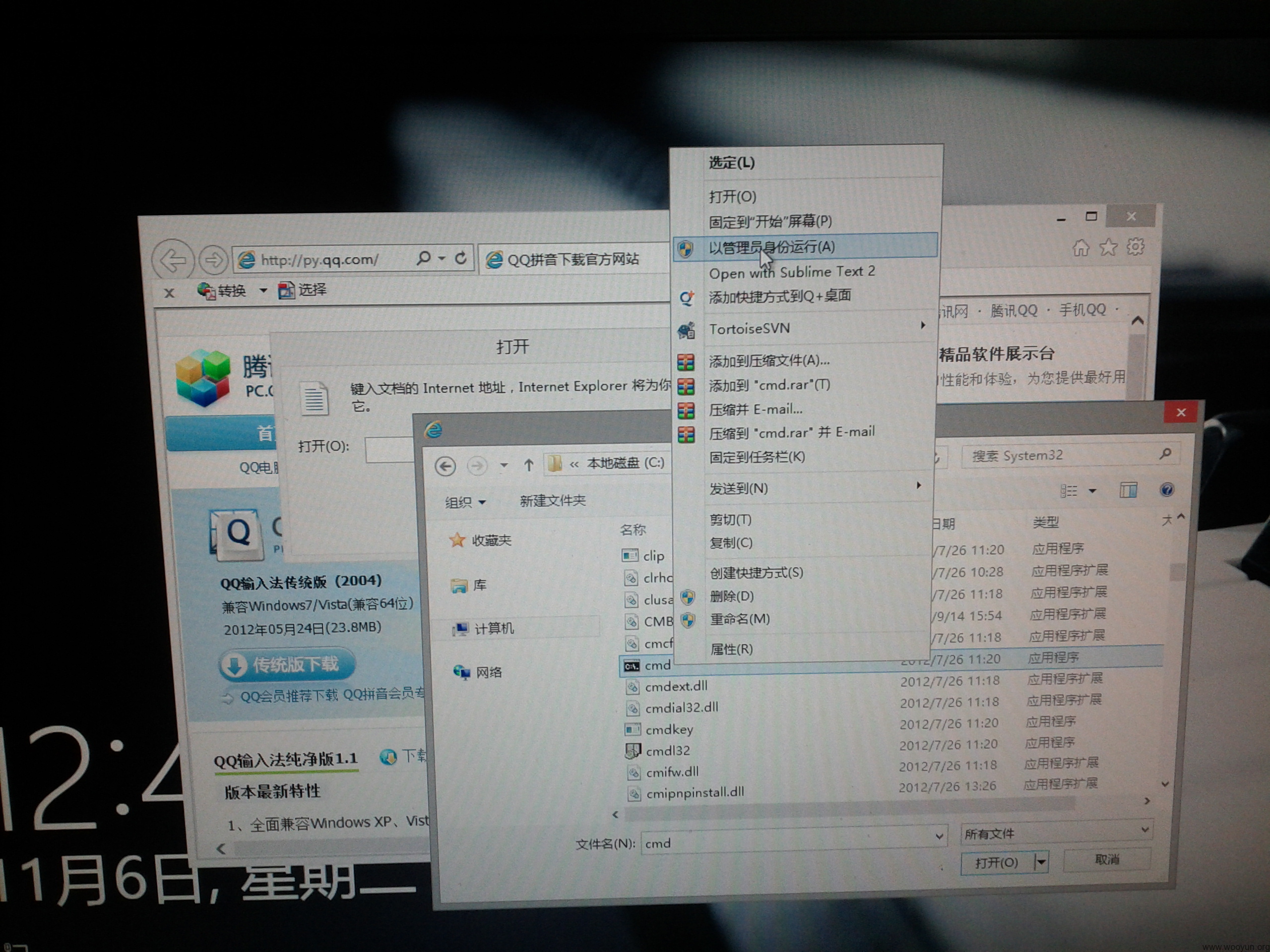Choose 创建快捷方式(S) menu item

[804, 572]
